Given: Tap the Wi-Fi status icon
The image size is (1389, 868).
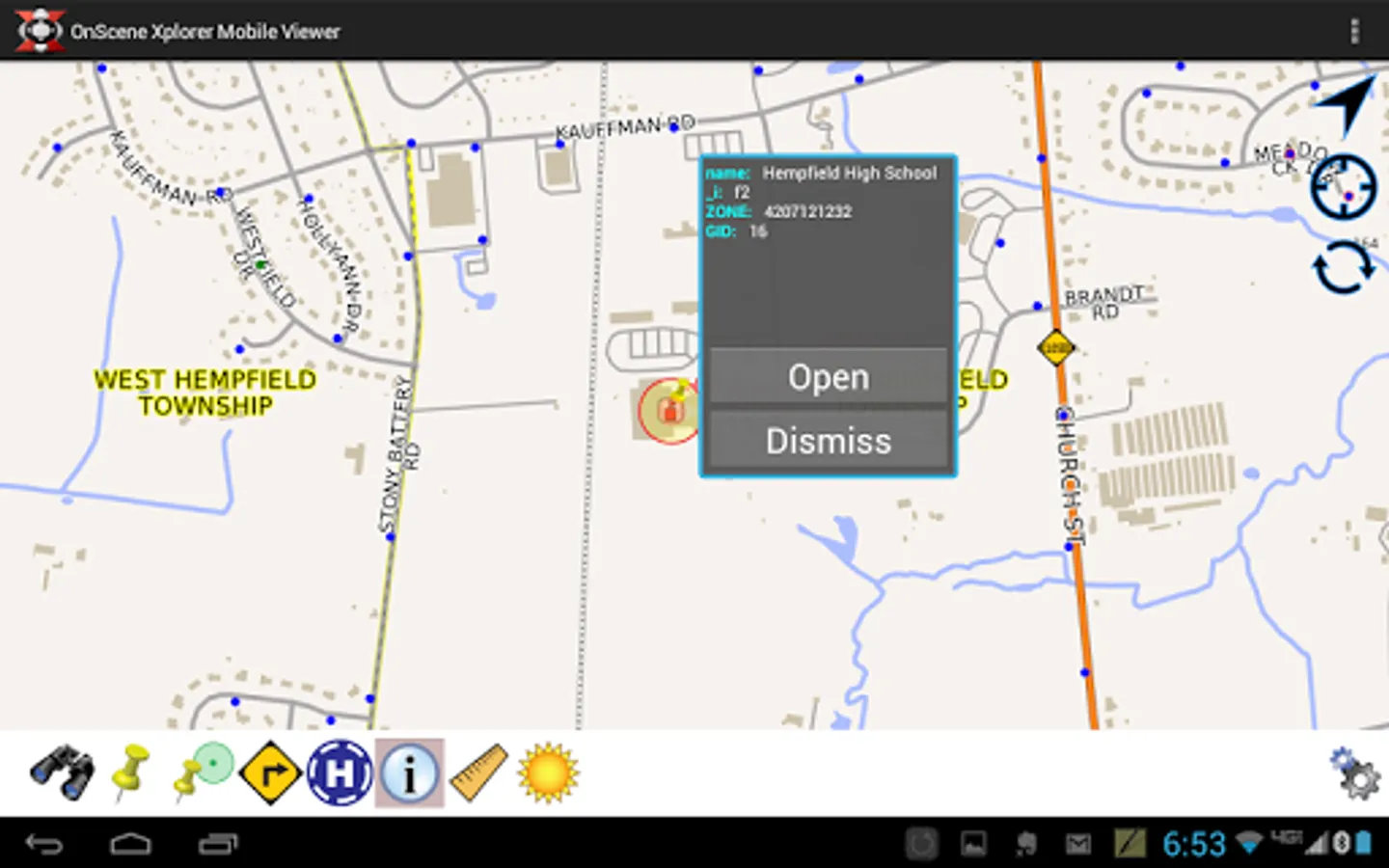Looking at the screenshot, I should tap(1249, 844).
